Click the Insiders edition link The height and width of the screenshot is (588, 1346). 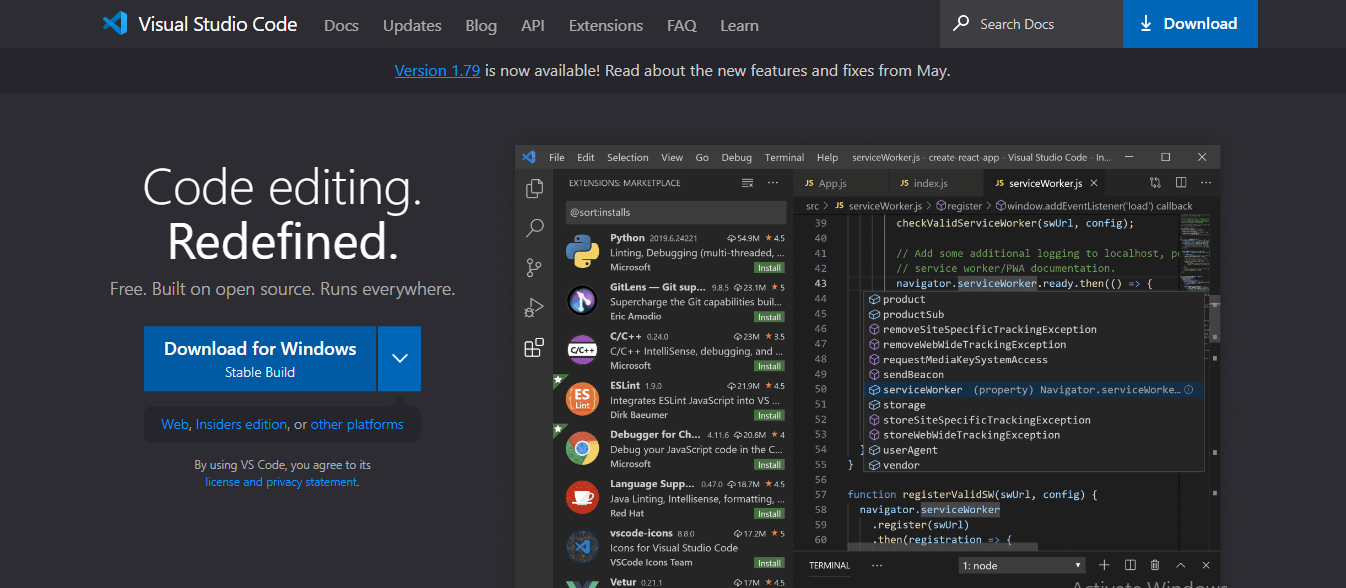[x=241, y=424]
